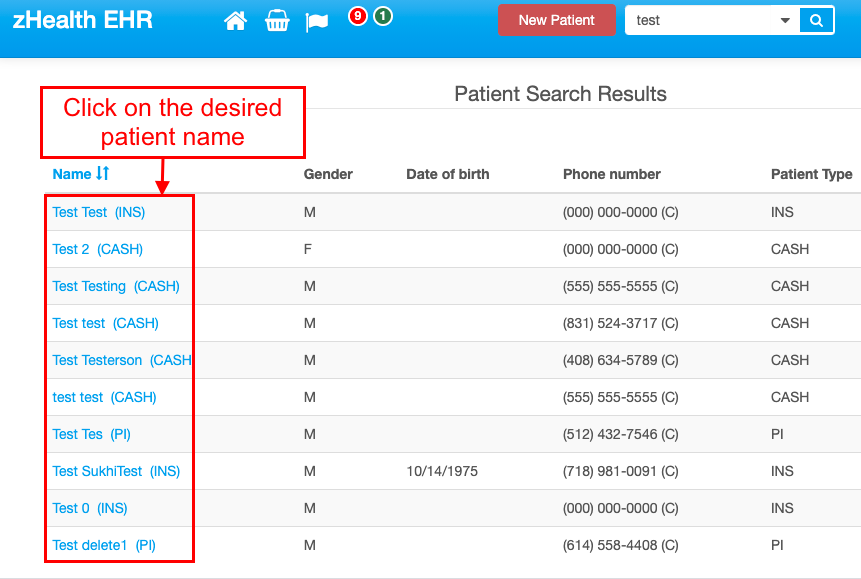Click the Phone number column header
The width and height of the screenshot is (861, 579).
tap(612, 174)
